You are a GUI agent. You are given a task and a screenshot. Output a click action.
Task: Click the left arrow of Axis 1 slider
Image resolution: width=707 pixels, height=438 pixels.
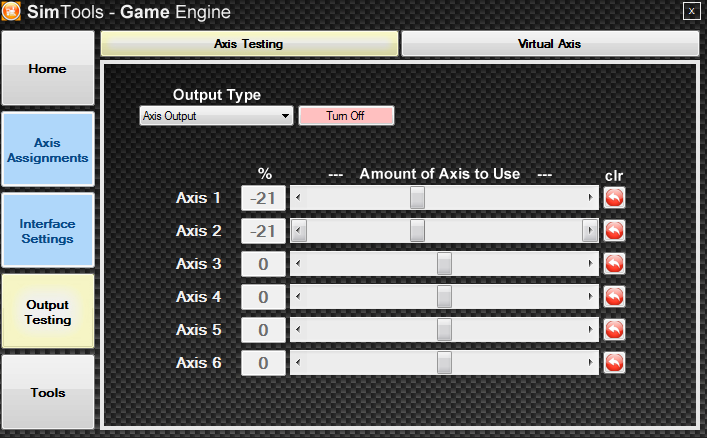point(298,198)
